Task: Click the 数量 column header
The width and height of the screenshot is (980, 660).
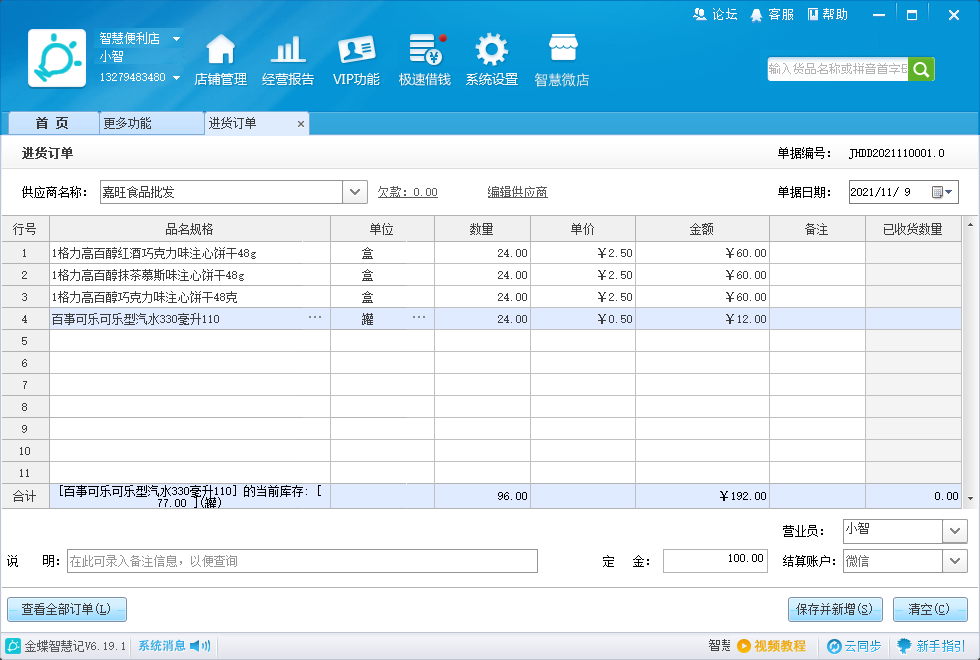Action: [x=482, y=229]
